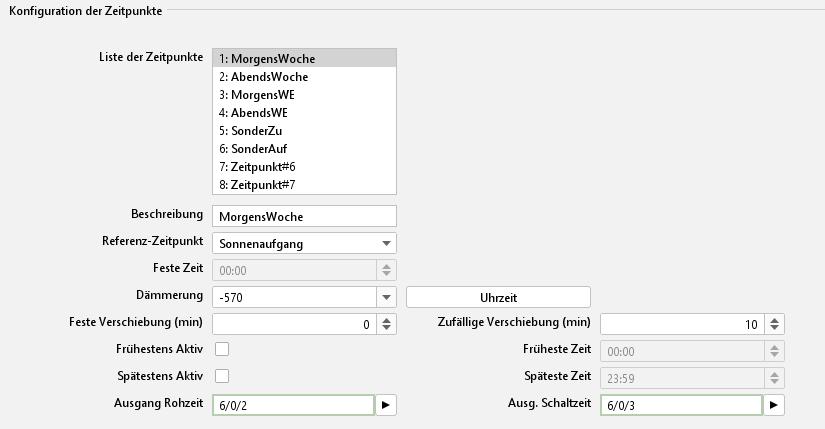Select 8: Zeitpunkt#7 entry
The width and height of the screenshot is (825, 429).
point(257,185)
